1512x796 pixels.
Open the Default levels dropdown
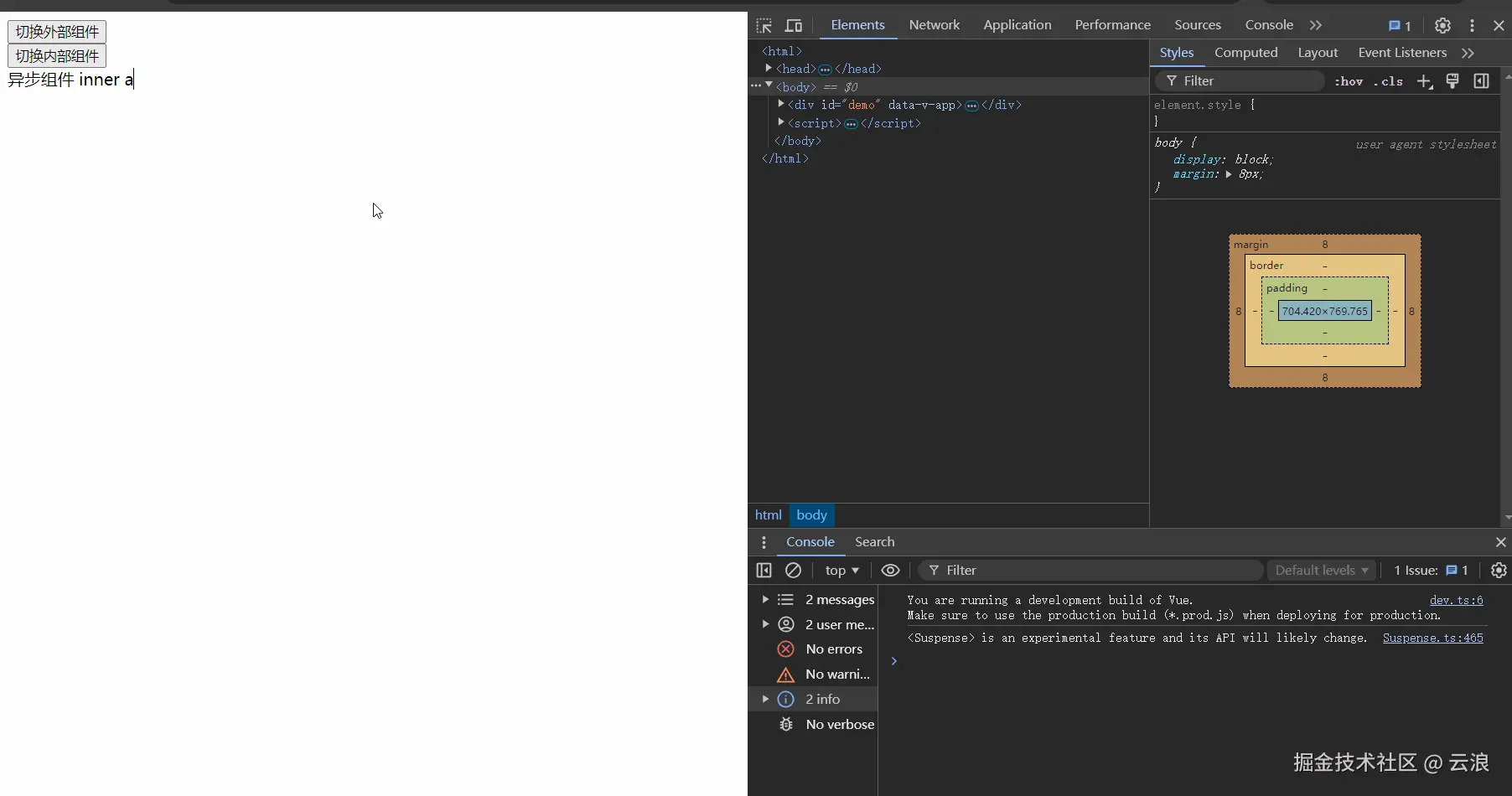[1321, 571]
